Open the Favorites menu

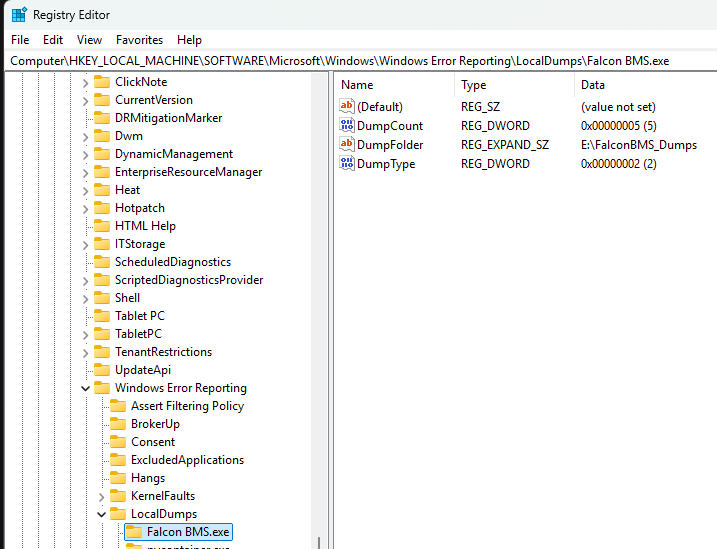click(x=139, y=40)
